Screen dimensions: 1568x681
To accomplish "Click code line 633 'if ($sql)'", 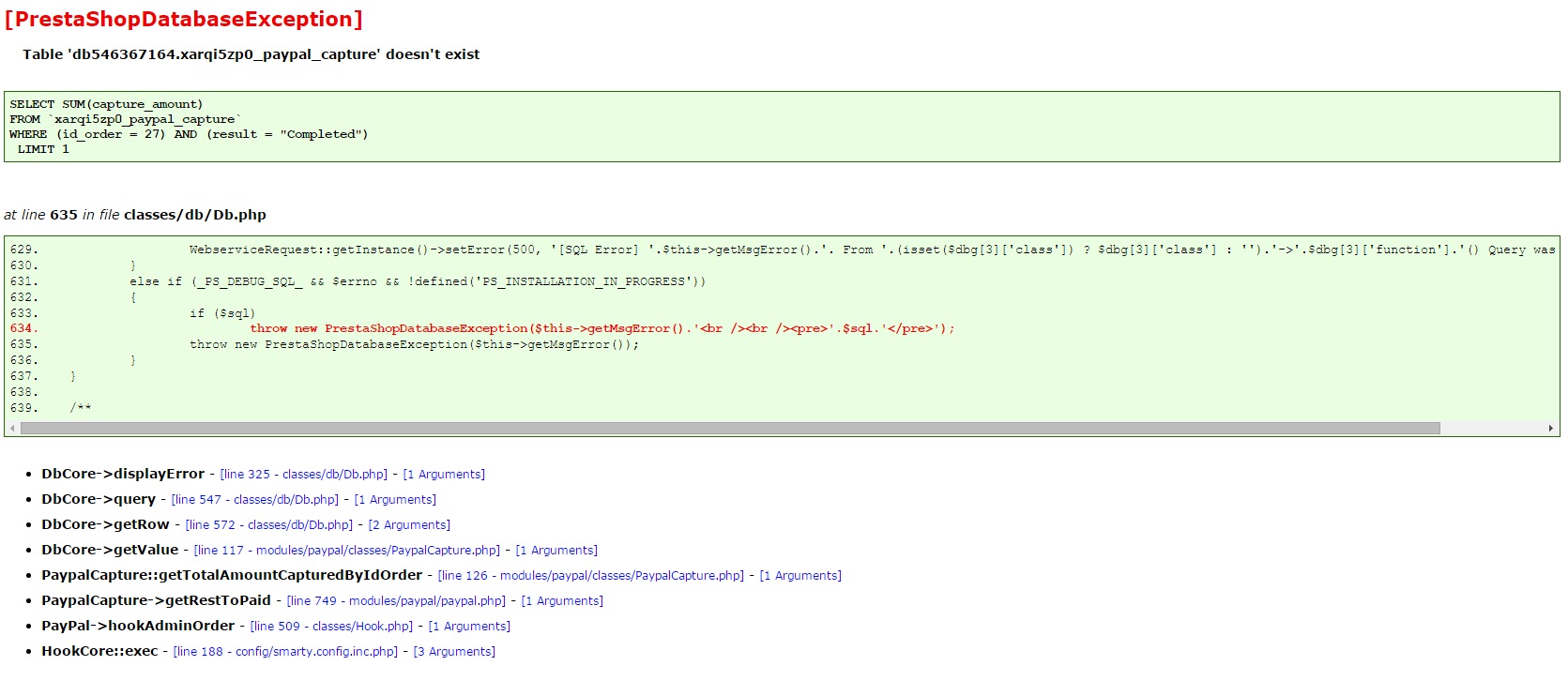I will pyautogui.click(x=222, y=313).
